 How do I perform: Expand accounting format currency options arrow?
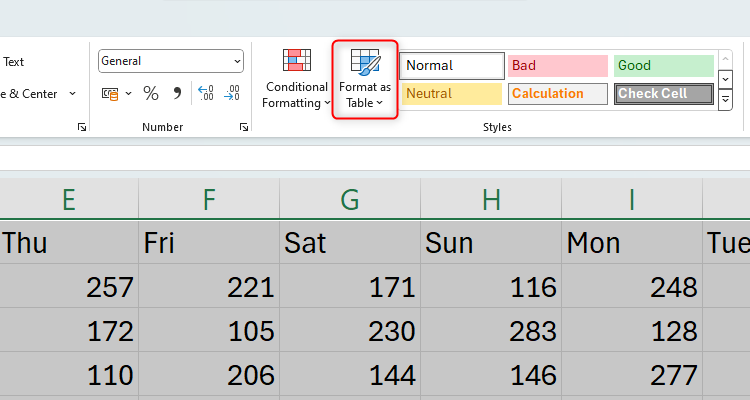(128, 93)
